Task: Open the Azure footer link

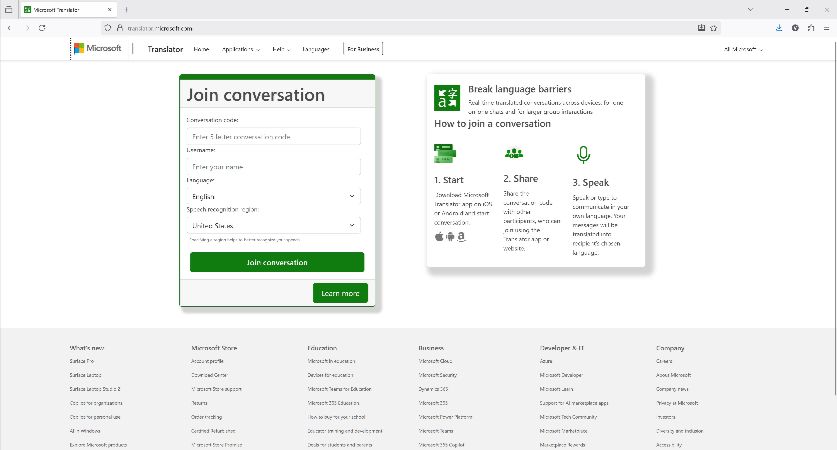Action: pos(546,361)
